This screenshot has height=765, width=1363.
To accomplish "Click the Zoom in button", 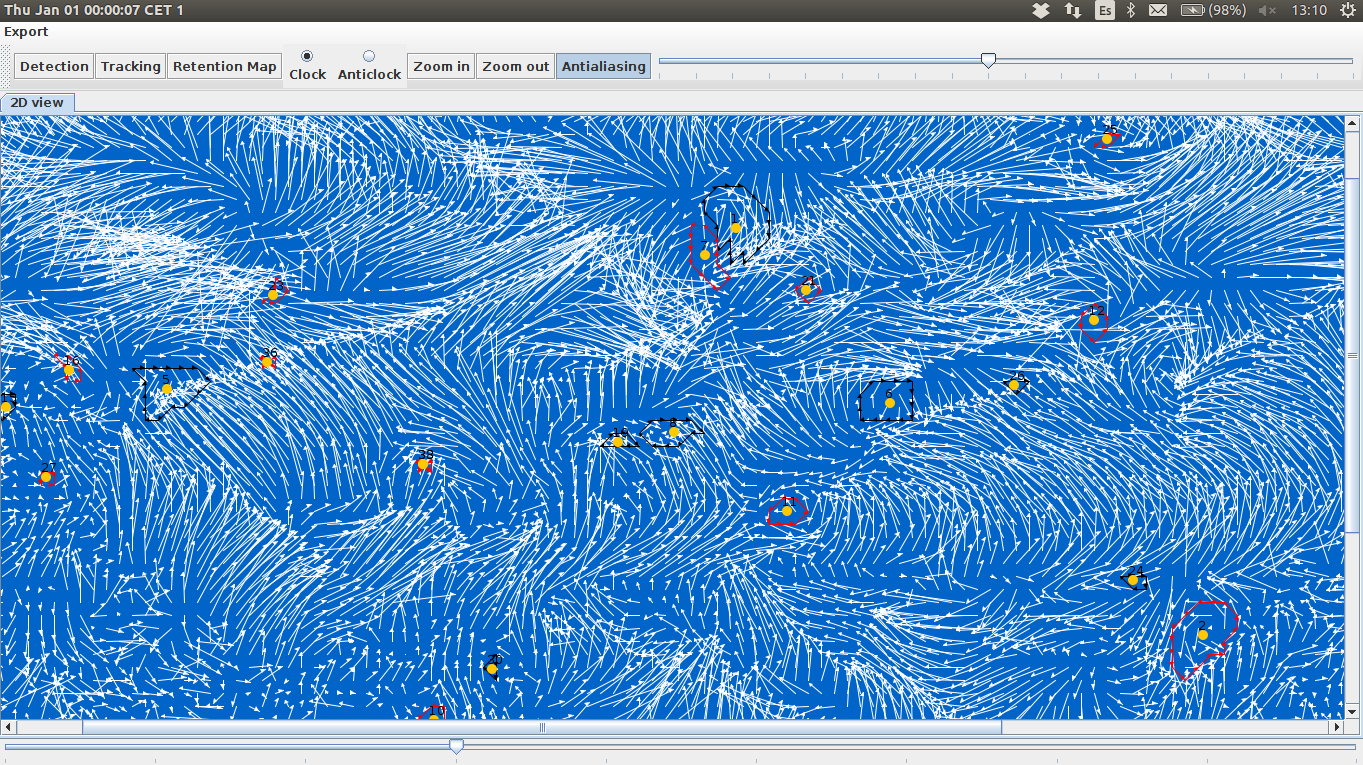I will coord(441,66).
